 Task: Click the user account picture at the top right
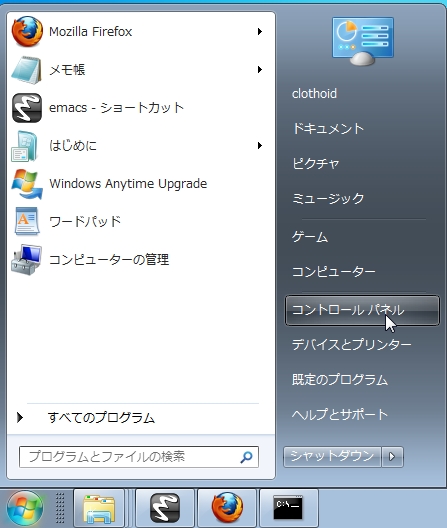click(x=363, y=41)
